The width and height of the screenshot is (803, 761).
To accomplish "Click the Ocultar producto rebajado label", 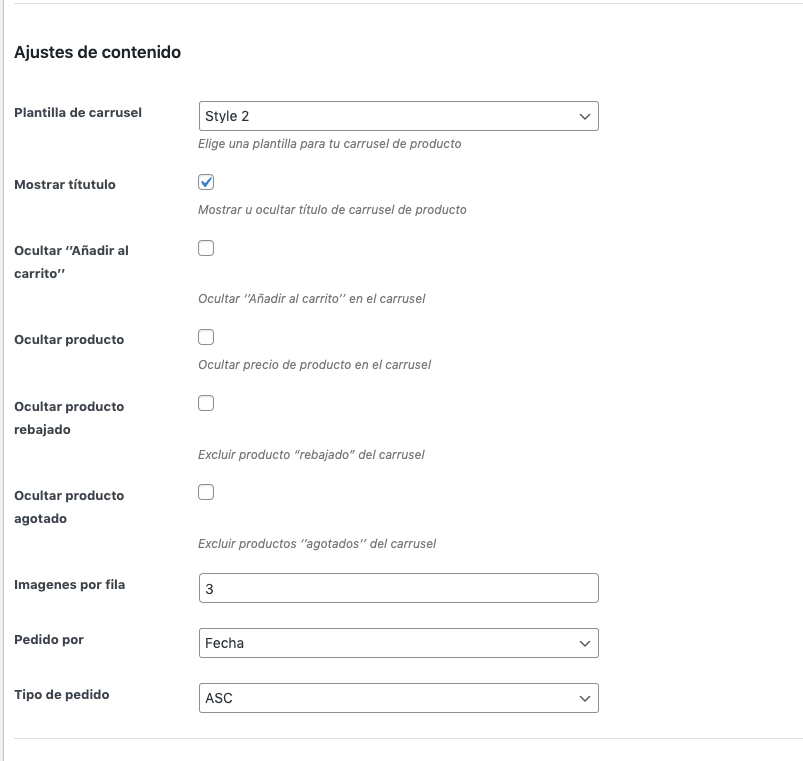I will [69, 418].
